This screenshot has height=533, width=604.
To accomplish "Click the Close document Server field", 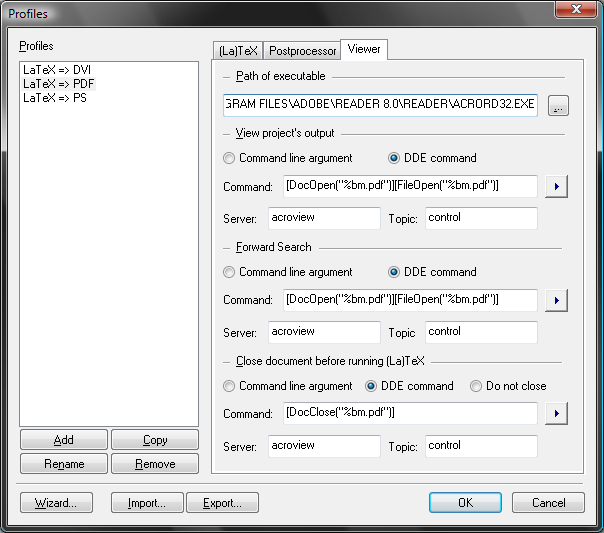I will coord(324,446).
